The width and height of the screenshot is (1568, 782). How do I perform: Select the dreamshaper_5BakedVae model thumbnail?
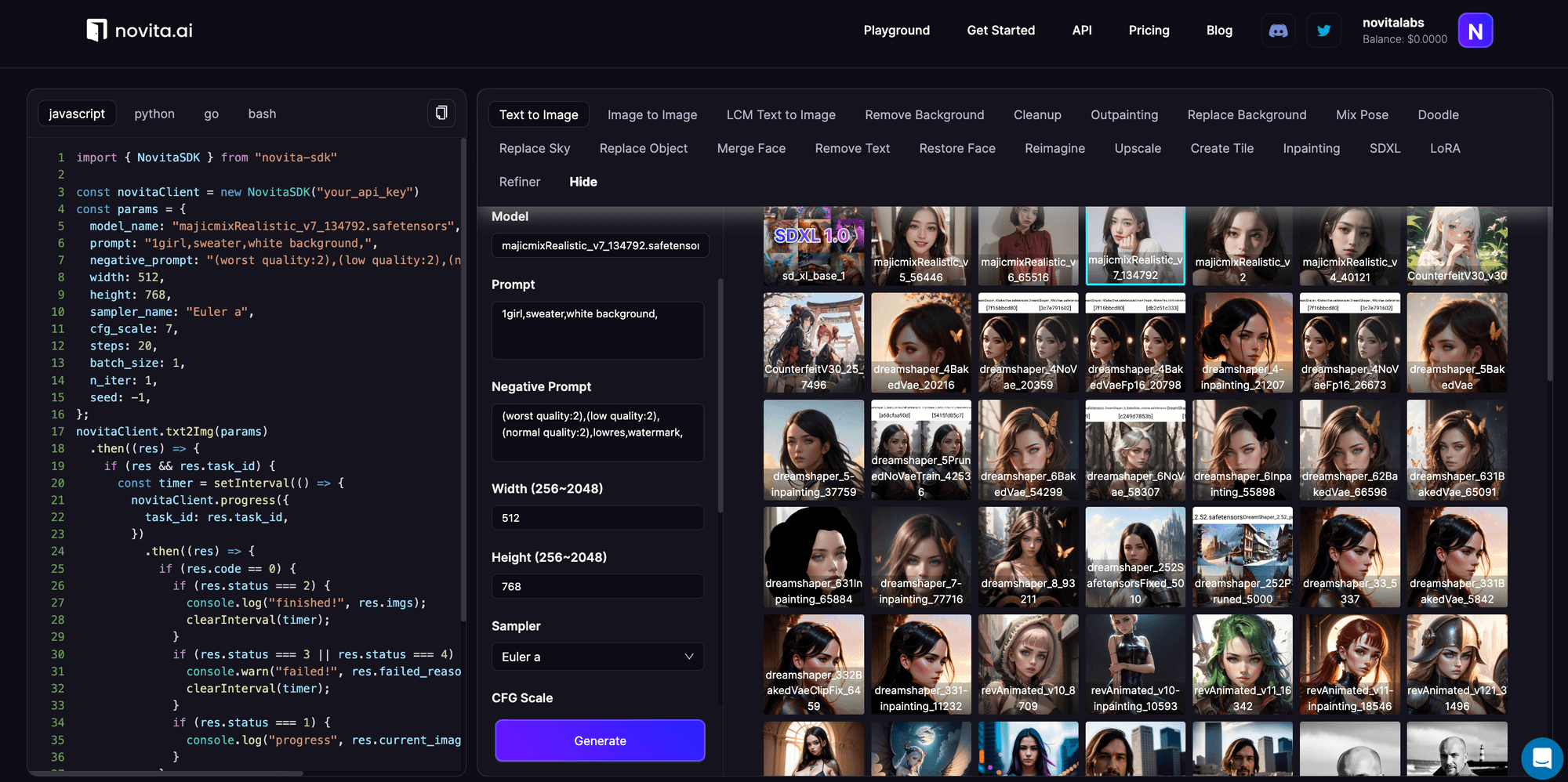(x=1457, y=342)
